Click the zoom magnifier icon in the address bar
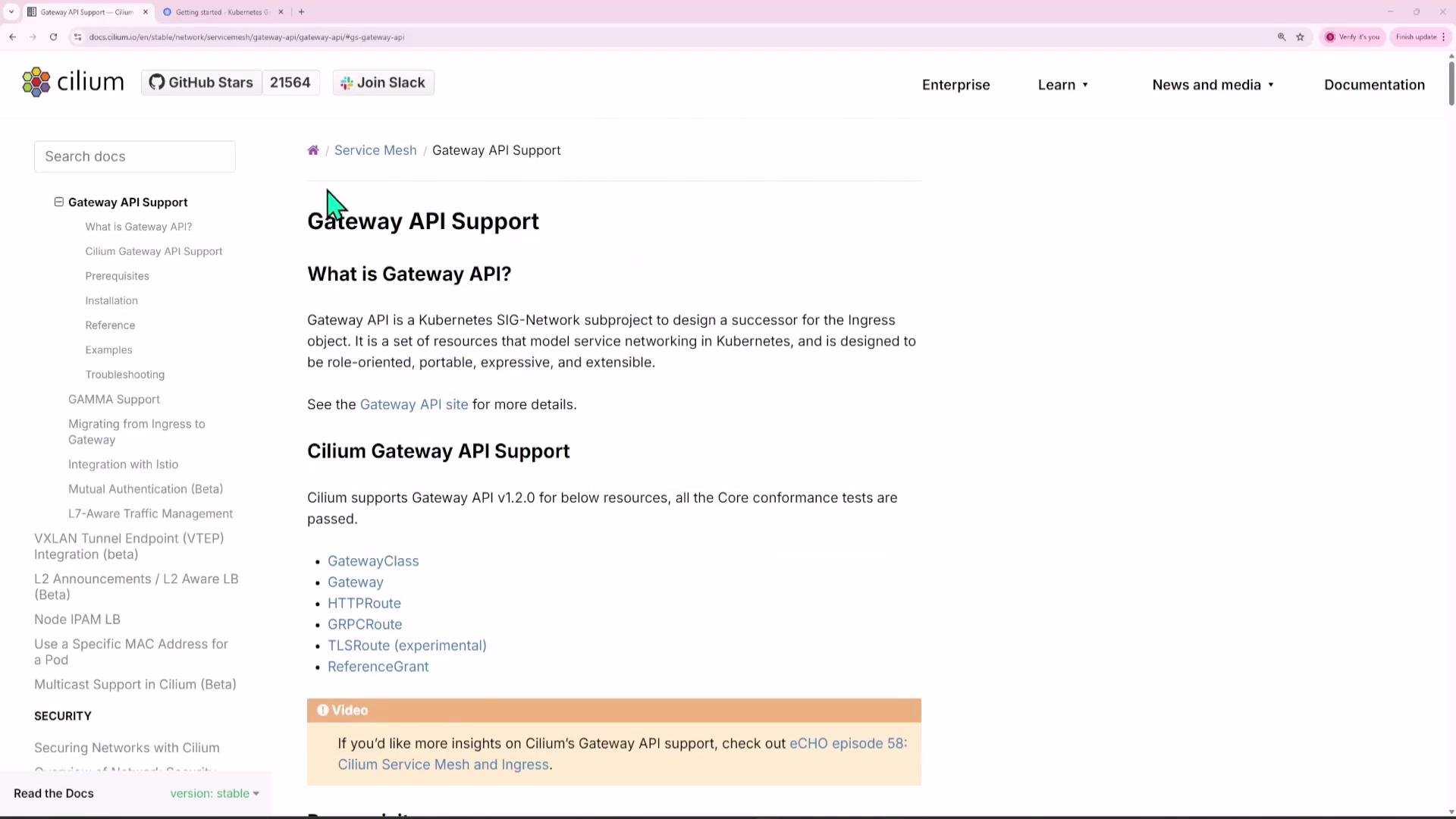 pos(1282,36)
